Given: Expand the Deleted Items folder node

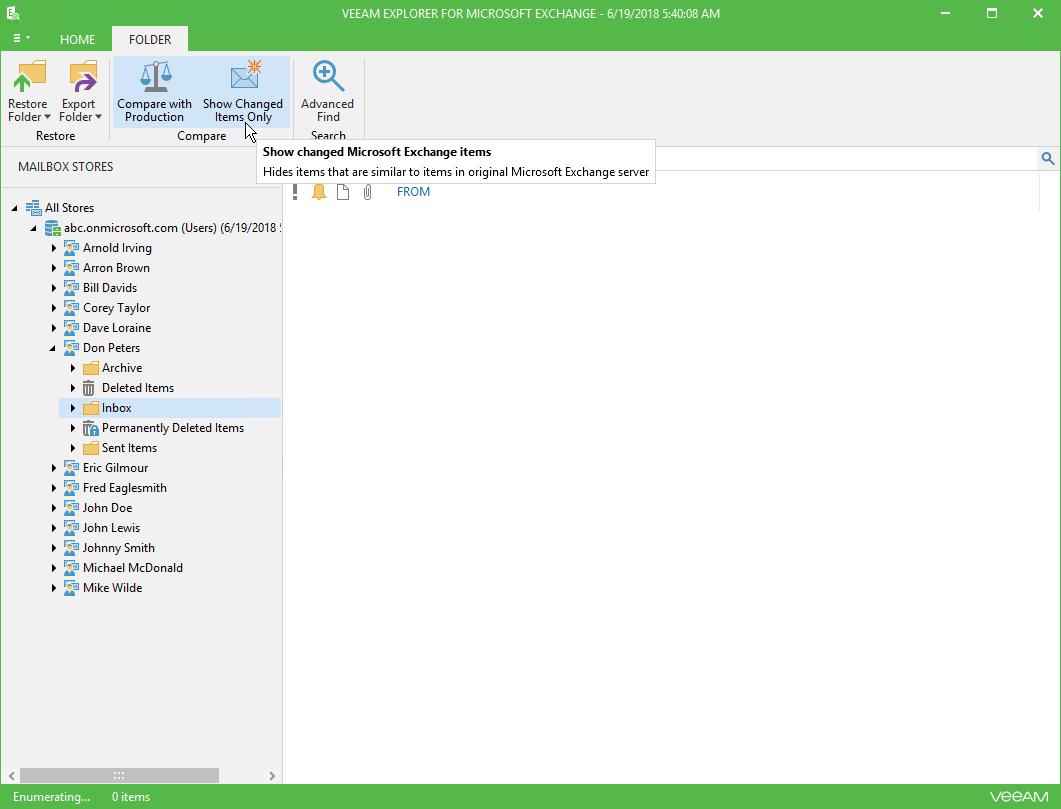Looking at the screenshot, I should pos(72,388).
